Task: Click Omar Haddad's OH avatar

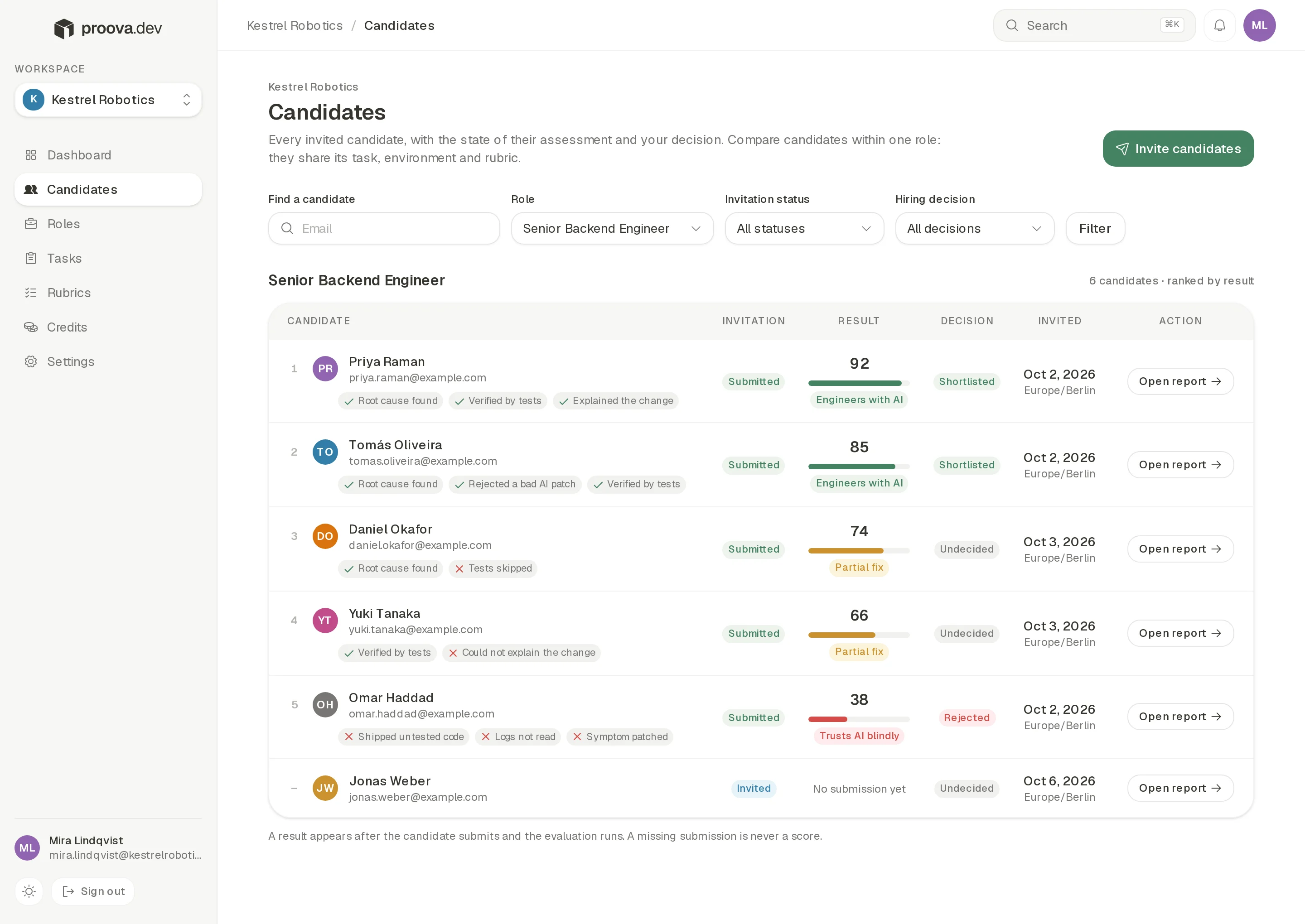Action: coord(325,704)
